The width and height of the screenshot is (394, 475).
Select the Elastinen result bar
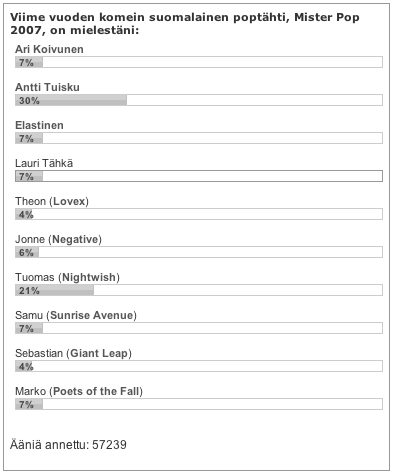click(x=199, y=138)
